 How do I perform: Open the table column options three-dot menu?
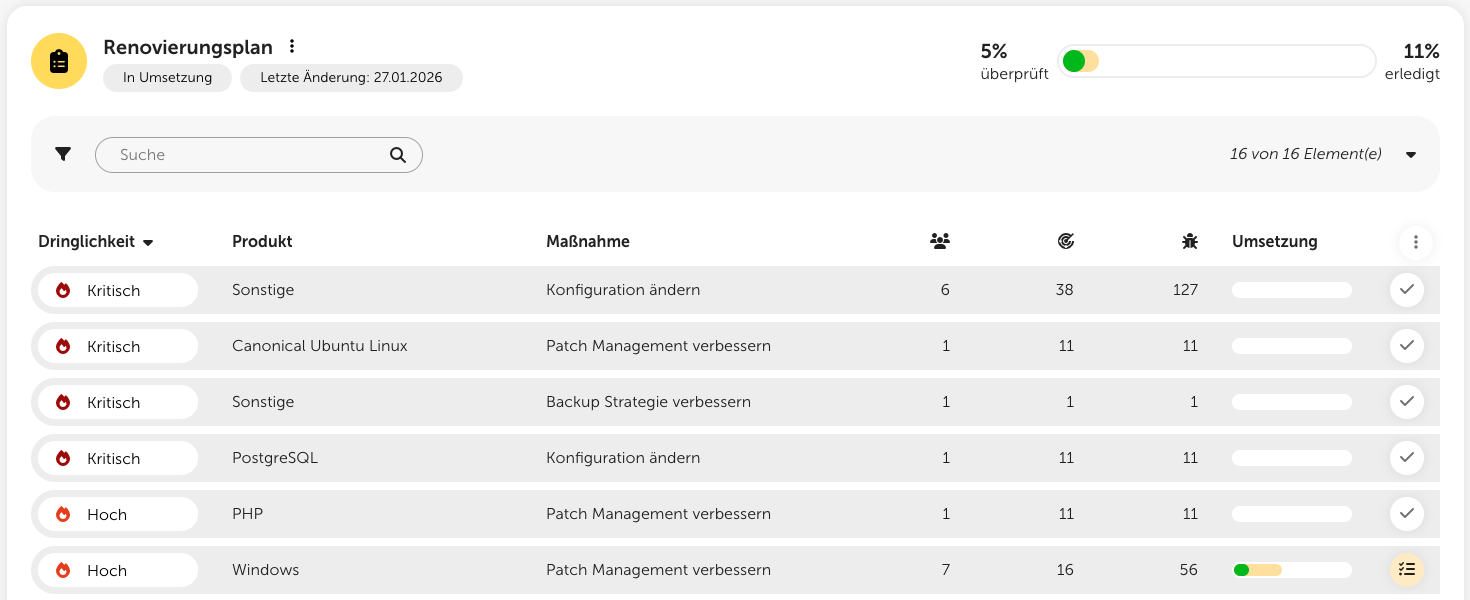[1415, 242]
